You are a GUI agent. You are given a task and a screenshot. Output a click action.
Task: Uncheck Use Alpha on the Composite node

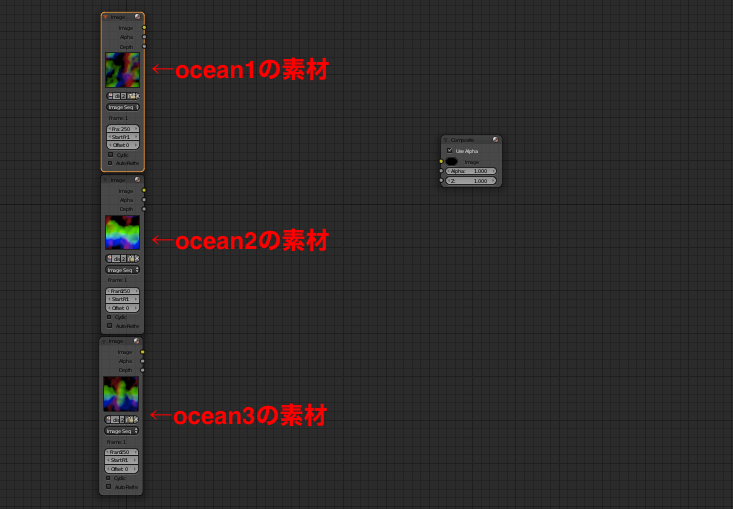click(450, 151)
